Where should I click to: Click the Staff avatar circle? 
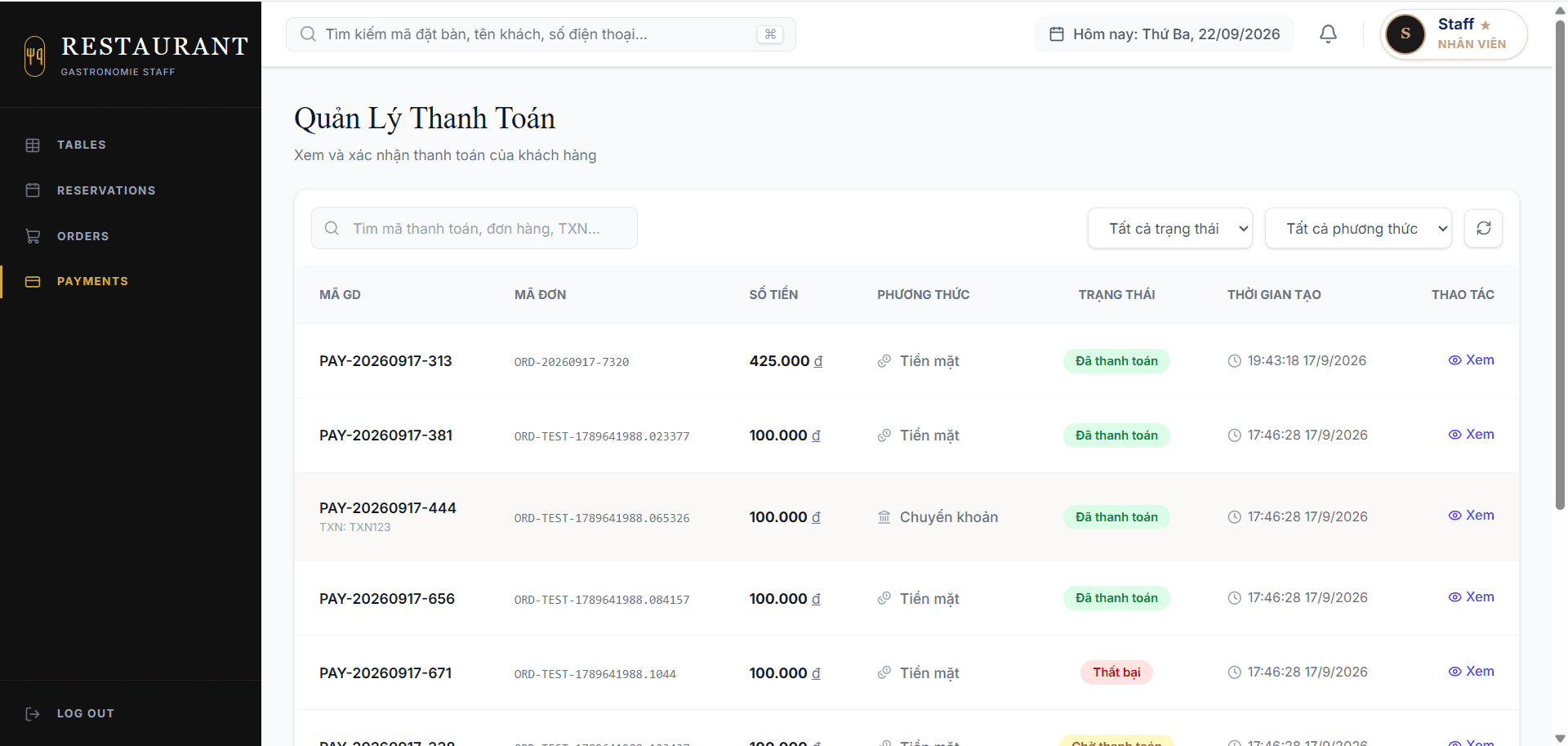1405,34
